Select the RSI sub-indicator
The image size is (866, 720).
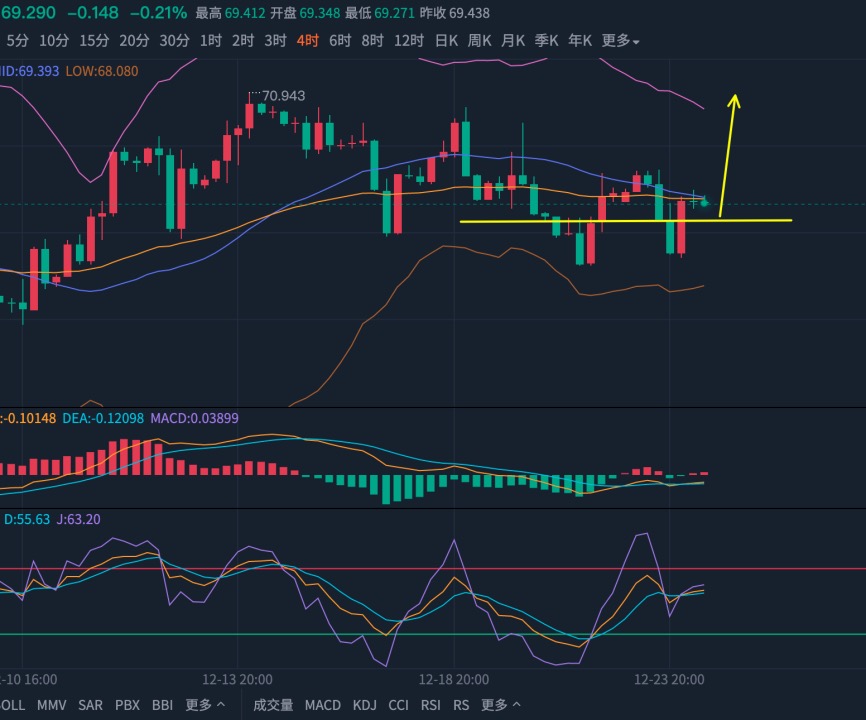point(431,705)
